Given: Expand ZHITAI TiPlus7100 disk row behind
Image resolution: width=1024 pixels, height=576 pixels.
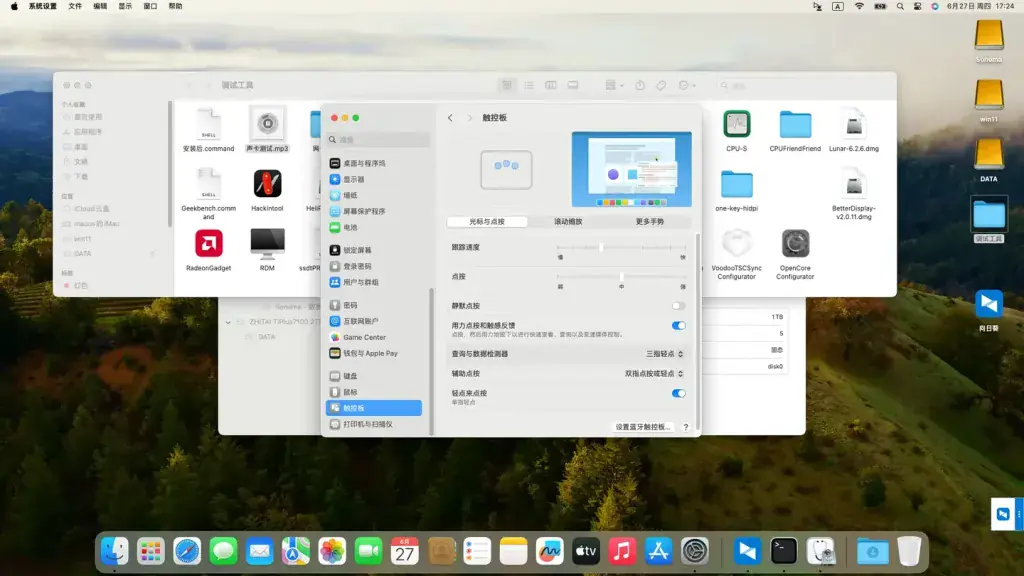Looking at the screenshot, I should point(228,322).
